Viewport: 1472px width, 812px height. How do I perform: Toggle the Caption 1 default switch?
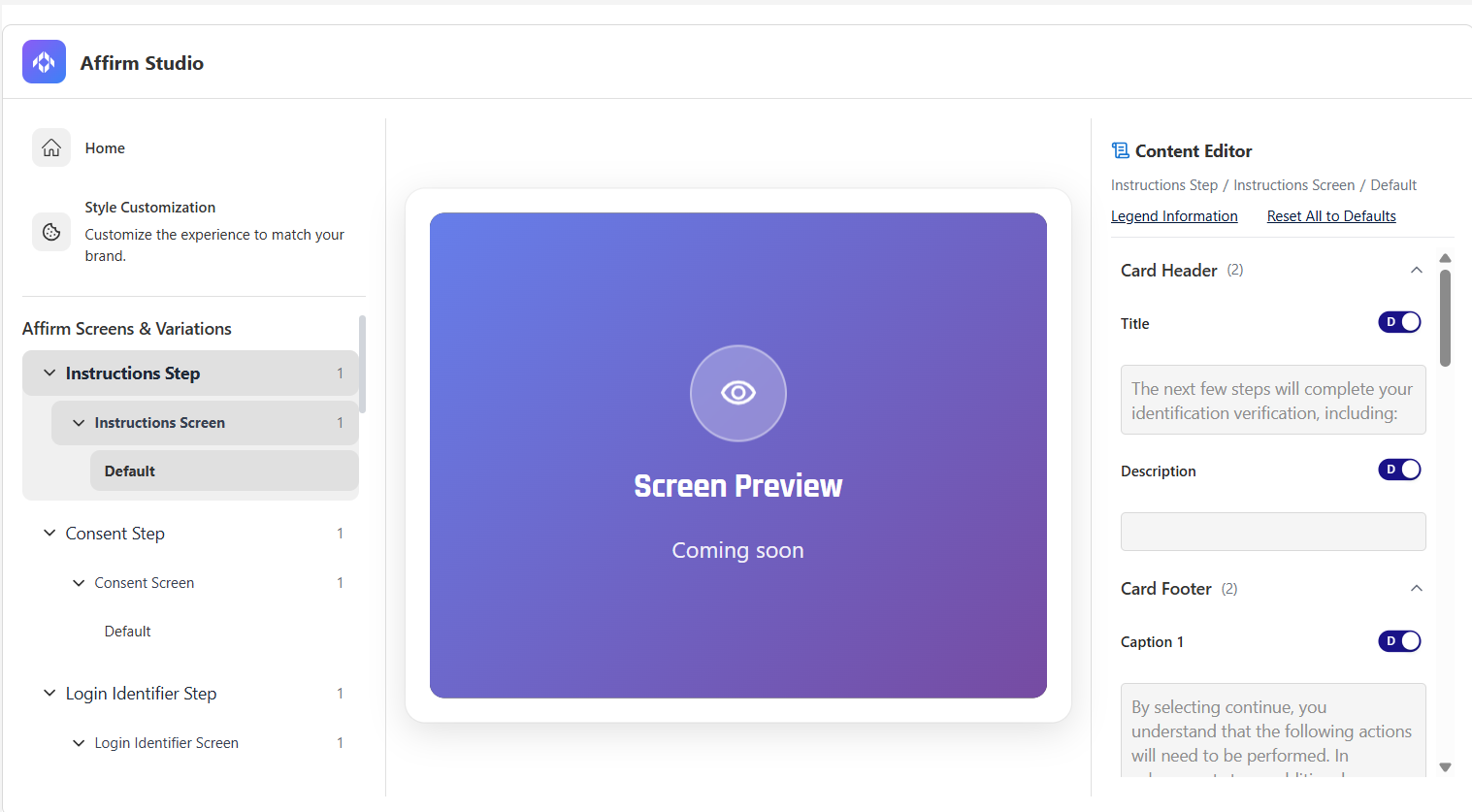(1399, 641)
